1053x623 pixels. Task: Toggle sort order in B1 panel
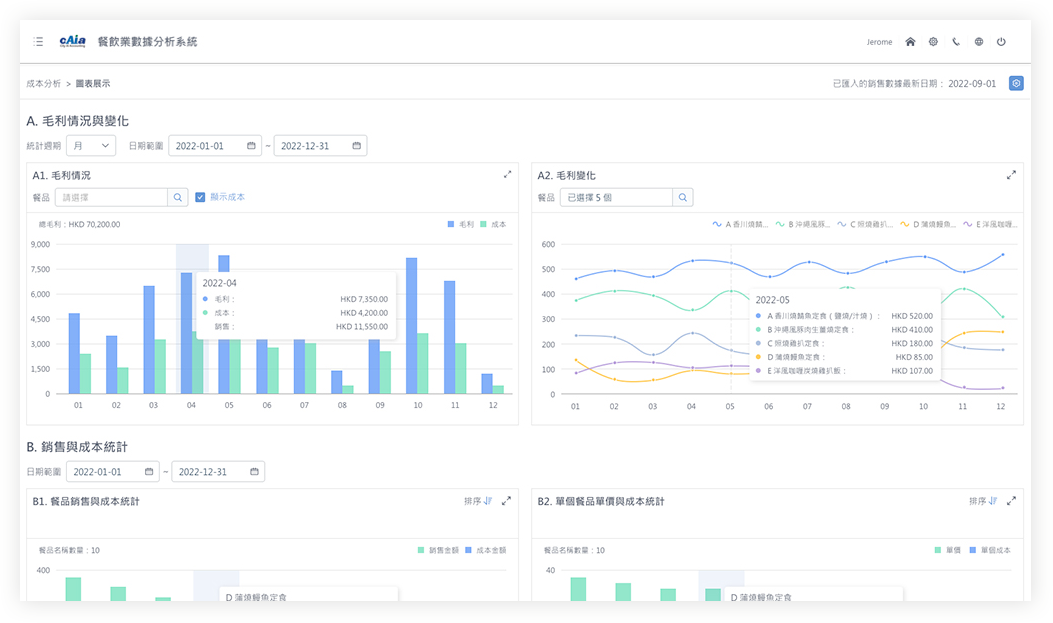[478, 501]
